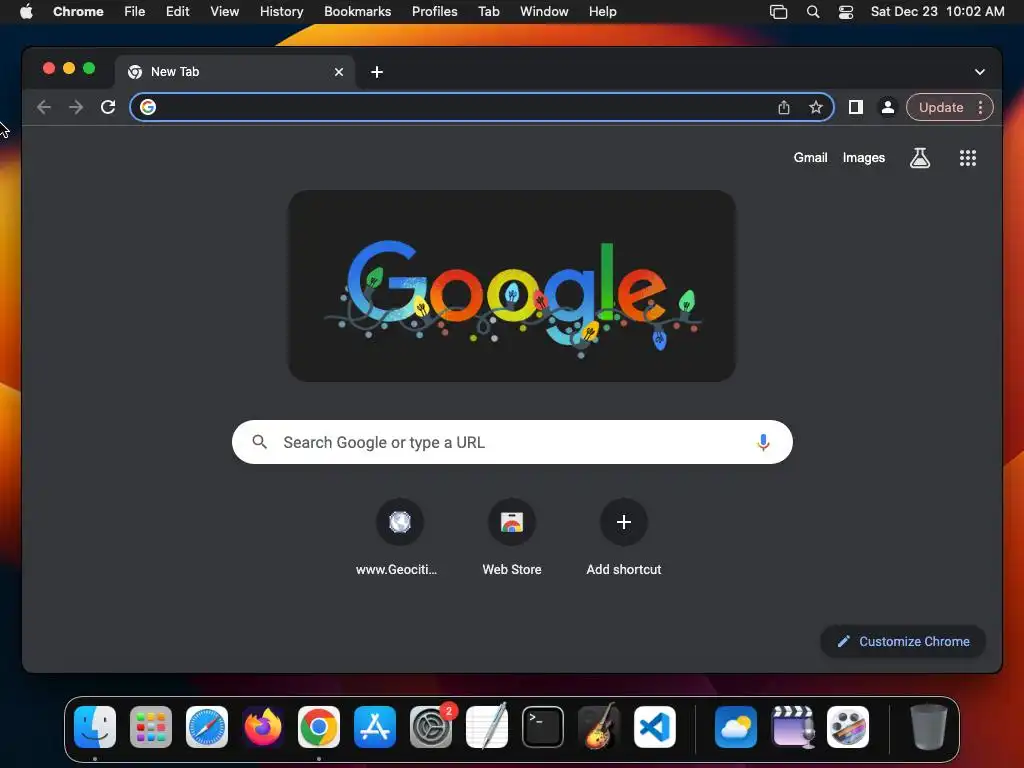Open Search Labs flask icon
The height and width of the screenshot is (768, 1024).
click(920, 157)
